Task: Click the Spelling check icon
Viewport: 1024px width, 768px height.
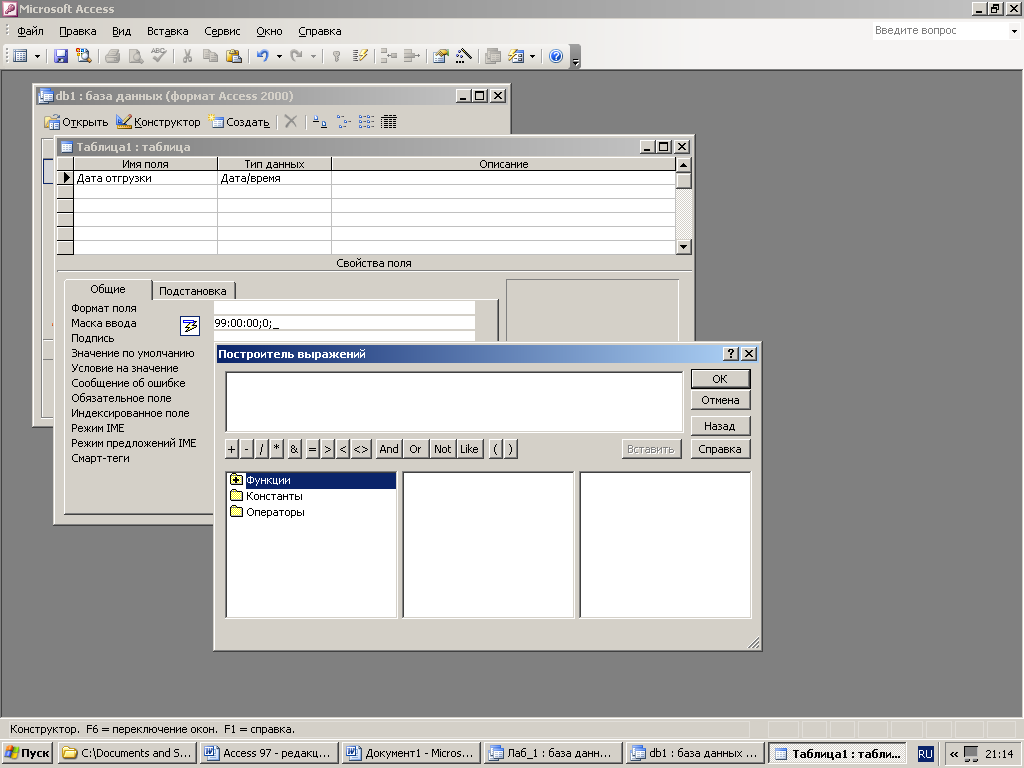Action: coord(158,56)
